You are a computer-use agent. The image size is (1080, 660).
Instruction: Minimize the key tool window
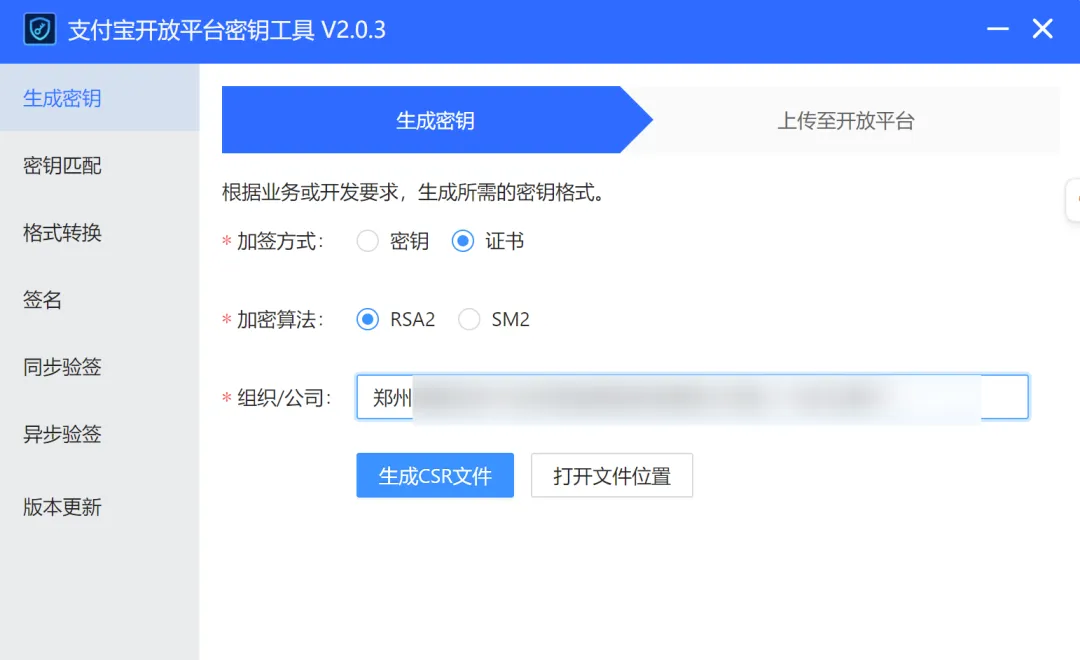[997, 30]
